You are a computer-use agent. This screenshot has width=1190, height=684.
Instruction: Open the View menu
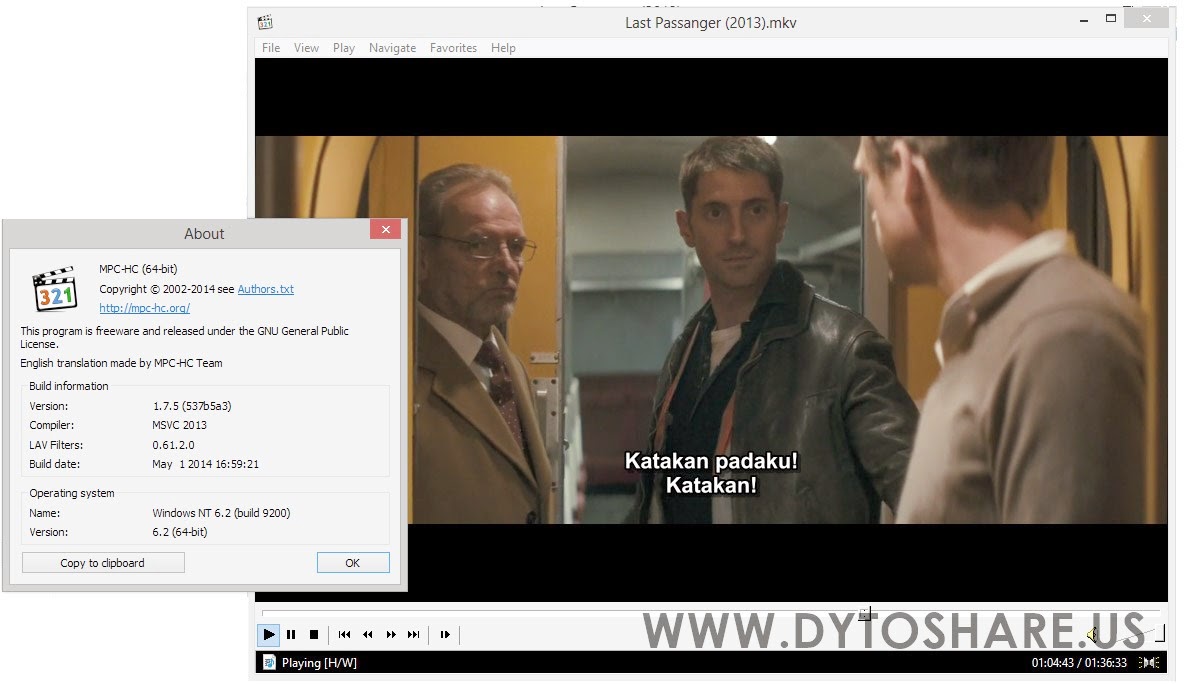pyautogui.click(x=306, y=48)
